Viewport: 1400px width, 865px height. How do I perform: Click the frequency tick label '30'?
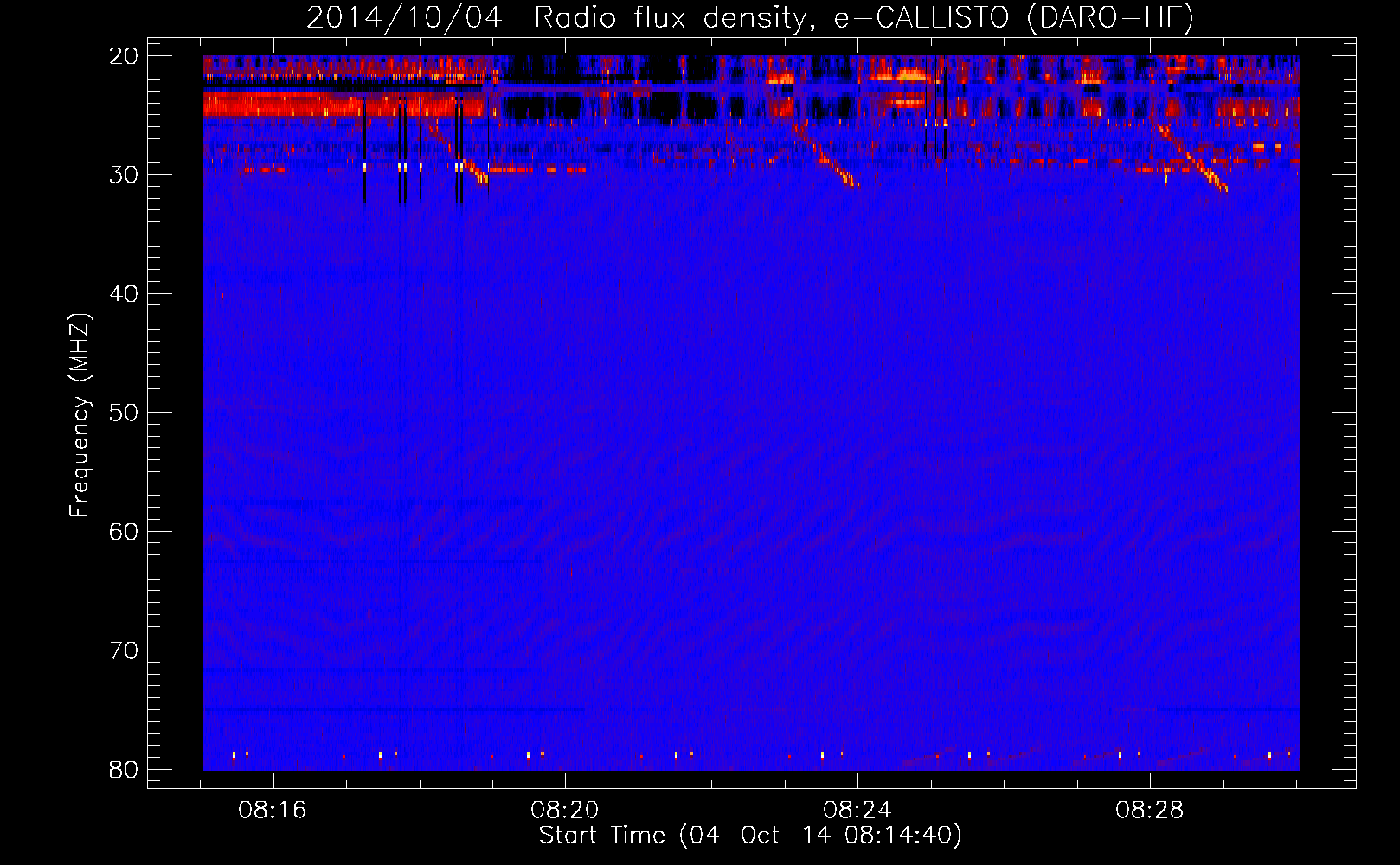pyautogui.click(x=124, y=175)
